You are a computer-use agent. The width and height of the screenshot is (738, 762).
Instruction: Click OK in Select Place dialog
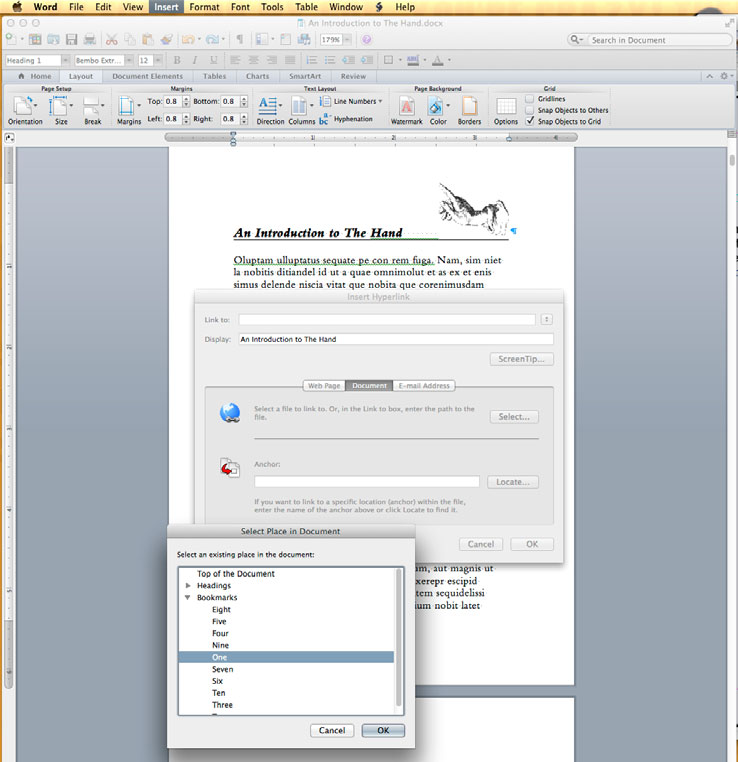(x=382, y=731)
